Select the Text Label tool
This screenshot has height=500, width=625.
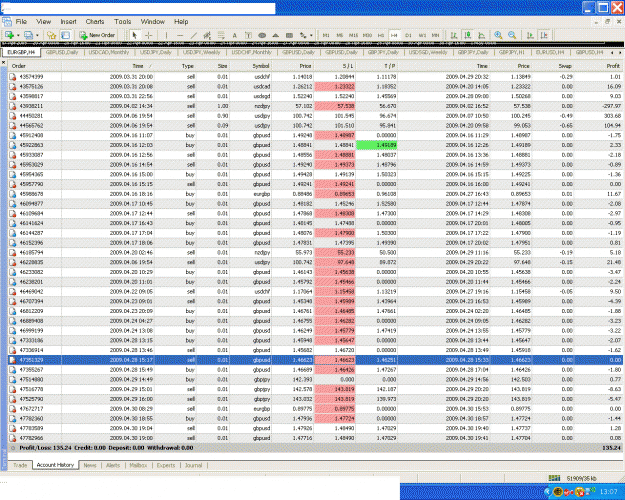pos(248,35)
